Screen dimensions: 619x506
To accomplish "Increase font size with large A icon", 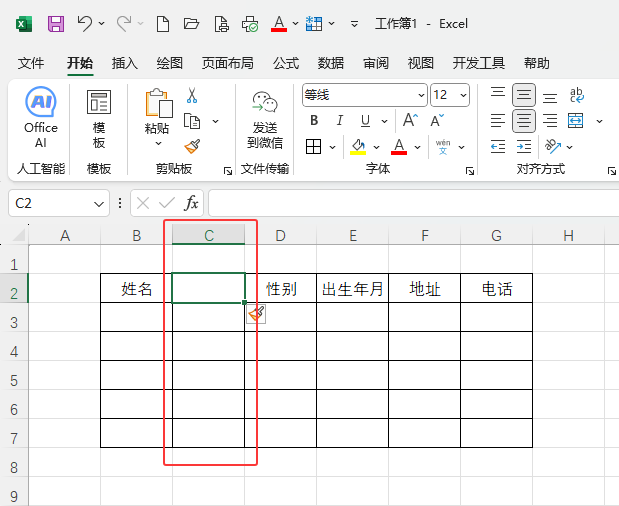I will click(410, 120).
